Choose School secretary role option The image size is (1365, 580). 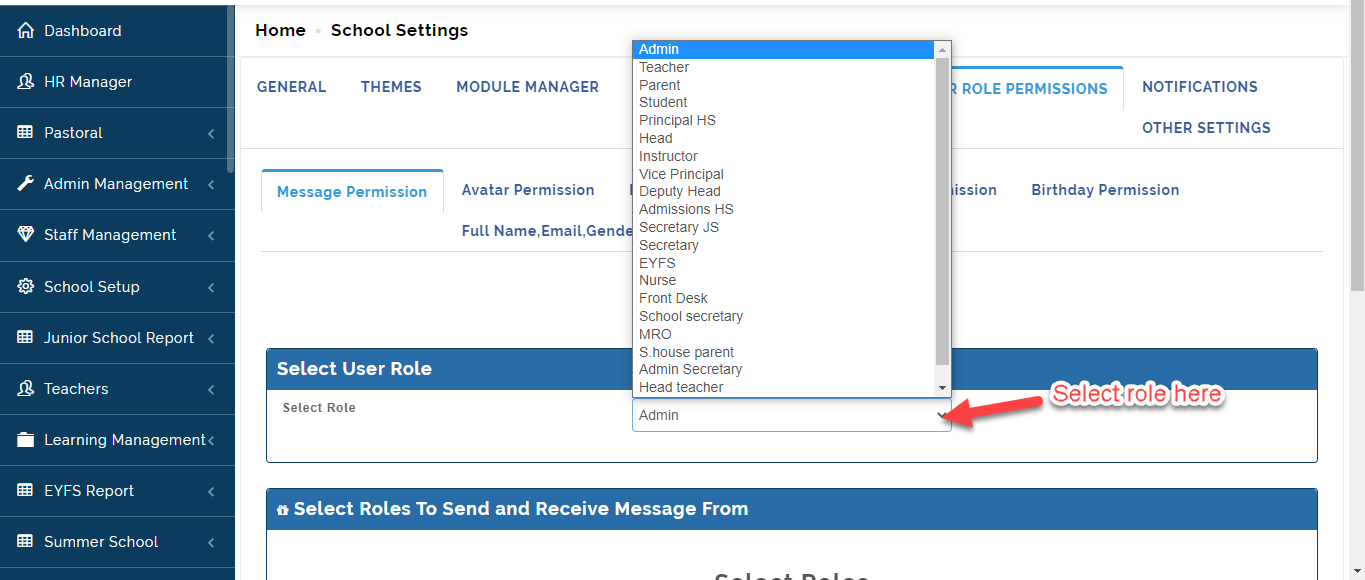click(783, 316)
